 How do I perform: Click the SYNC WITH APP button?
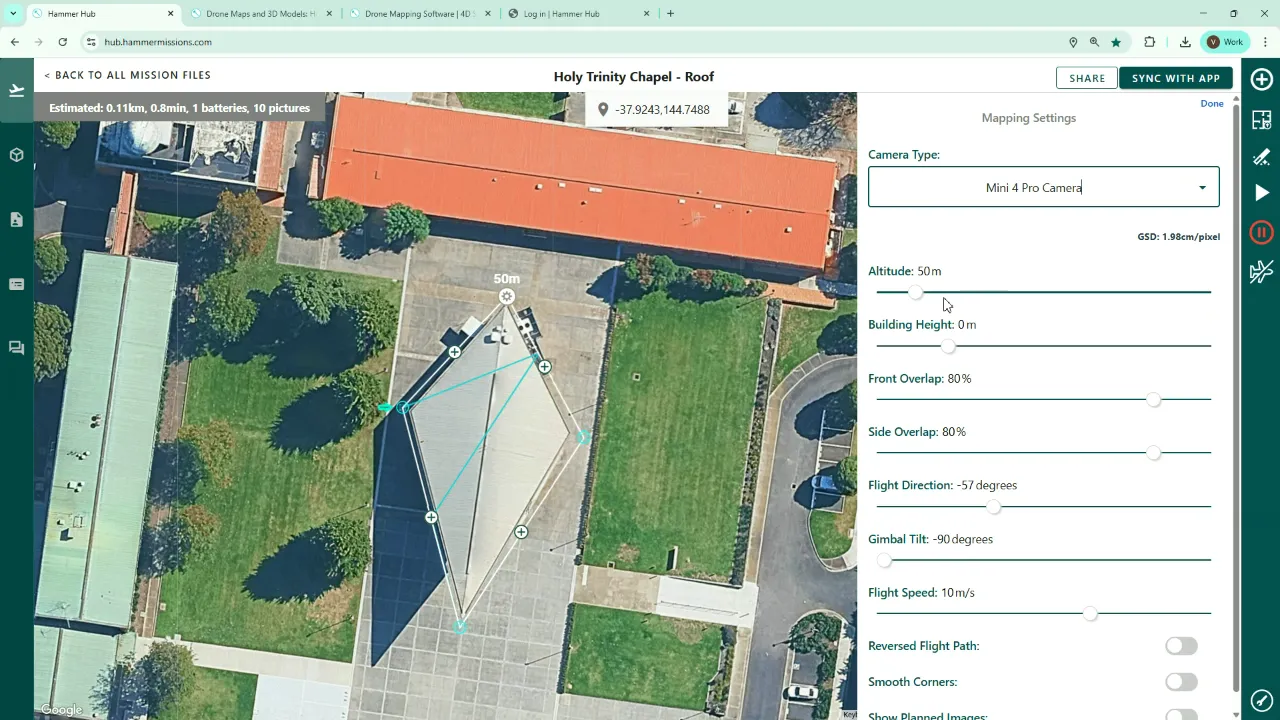pos(1175,78)
